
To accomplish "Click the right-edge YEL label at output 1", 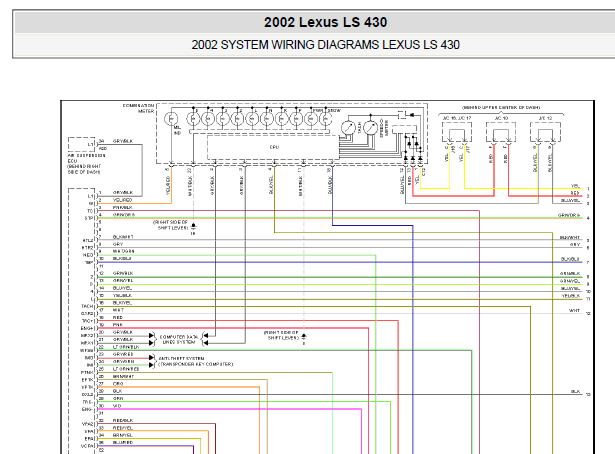I will [x=575, y=186].
